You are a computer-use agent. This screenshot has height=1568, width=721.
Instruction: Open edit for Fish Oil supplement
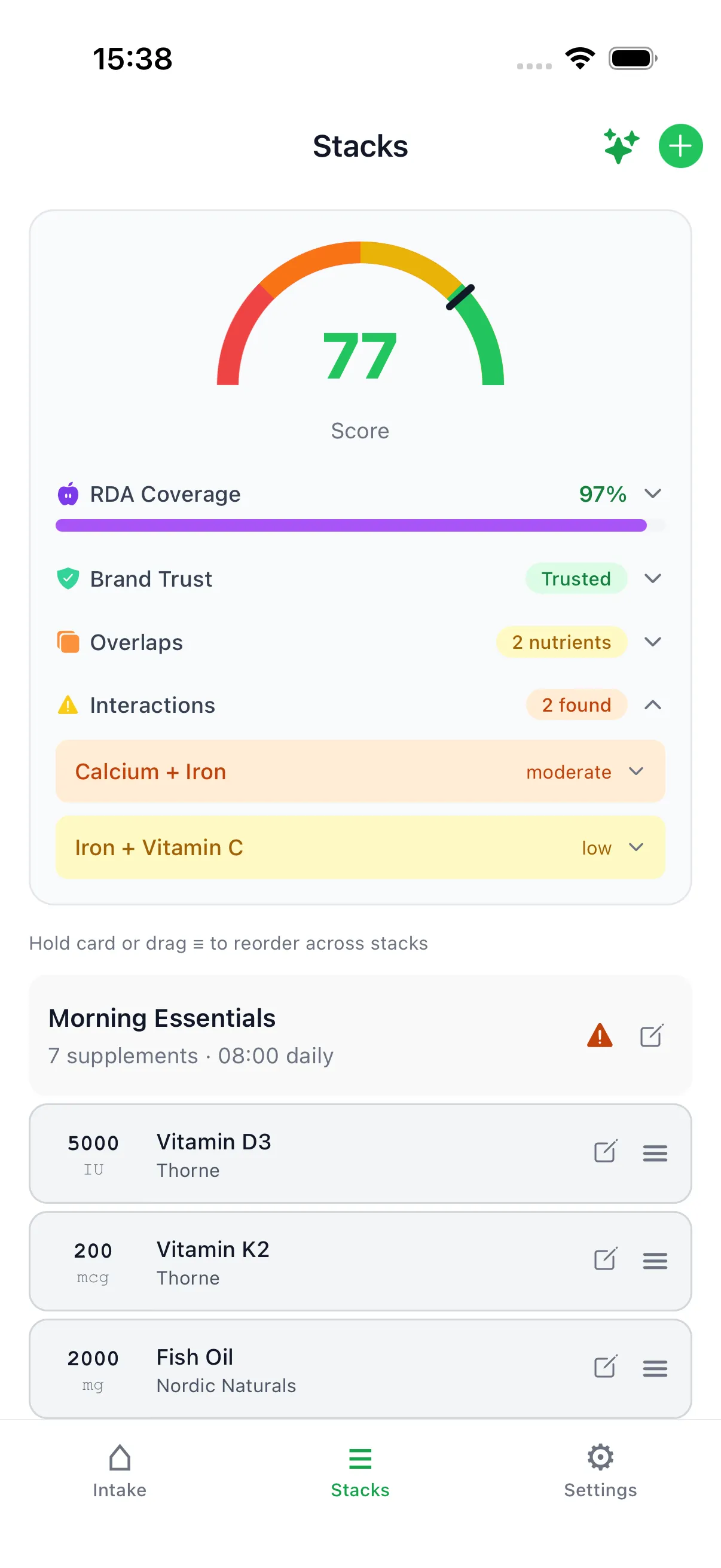[606, 1367]
